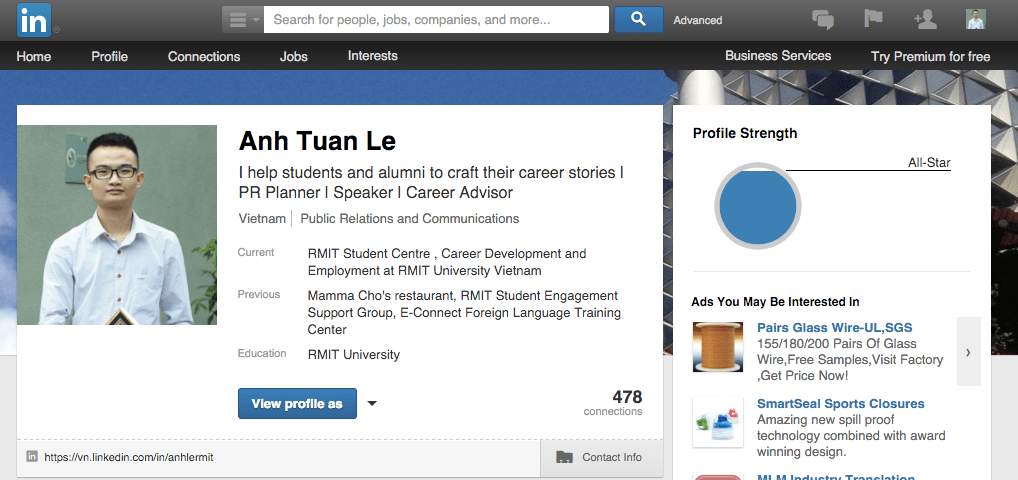Open the Connections menu item

click(x=204, y=57)
